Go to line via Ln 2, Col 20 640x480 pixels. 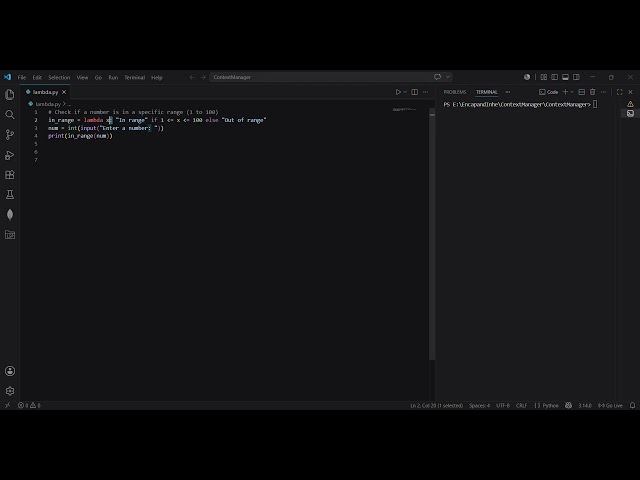(x=436, y=405)
